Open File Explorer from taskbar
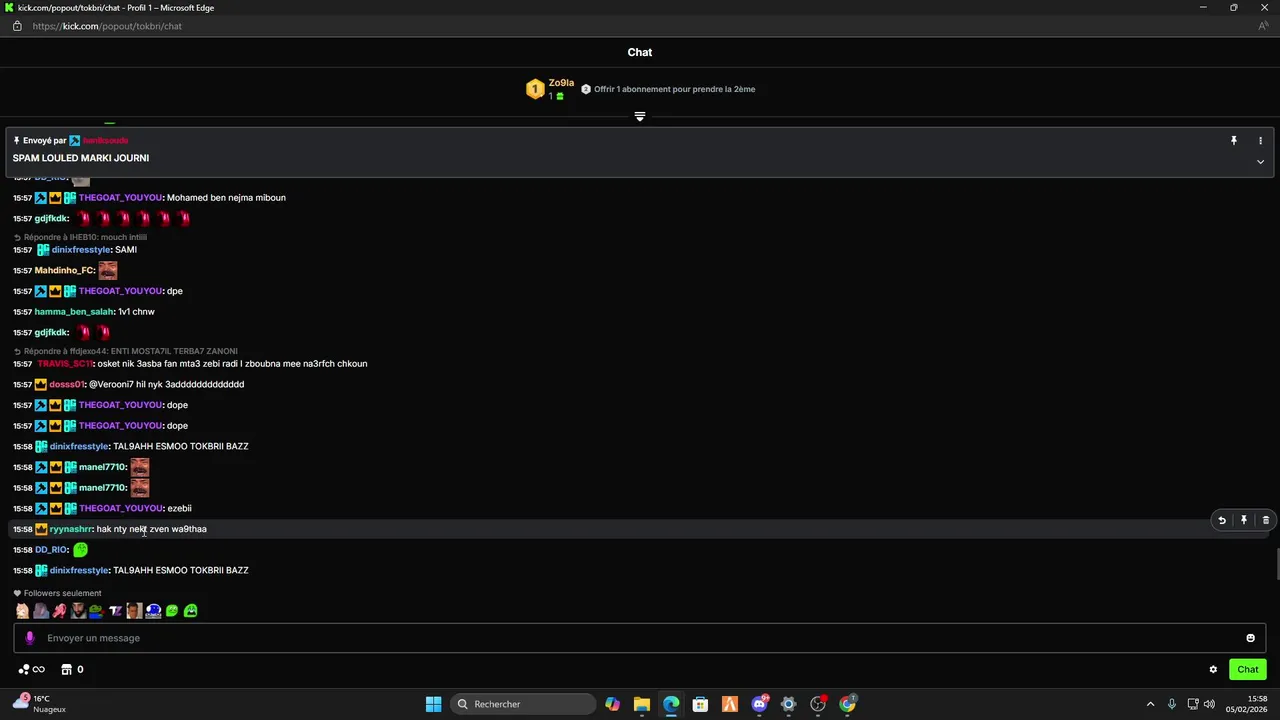 642,704
